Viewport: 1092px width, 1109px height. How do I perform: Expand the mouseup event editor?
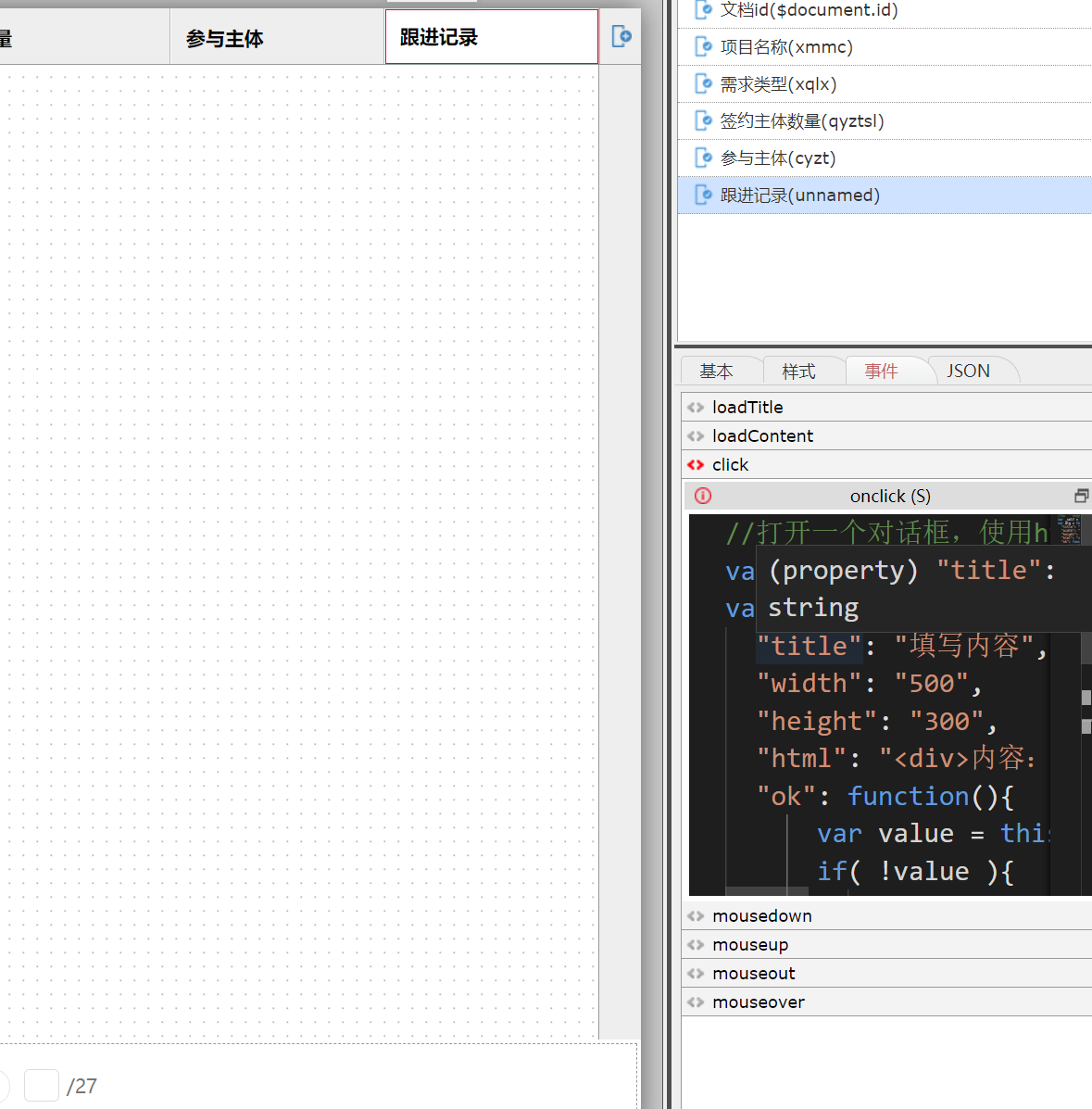[750, 945]
